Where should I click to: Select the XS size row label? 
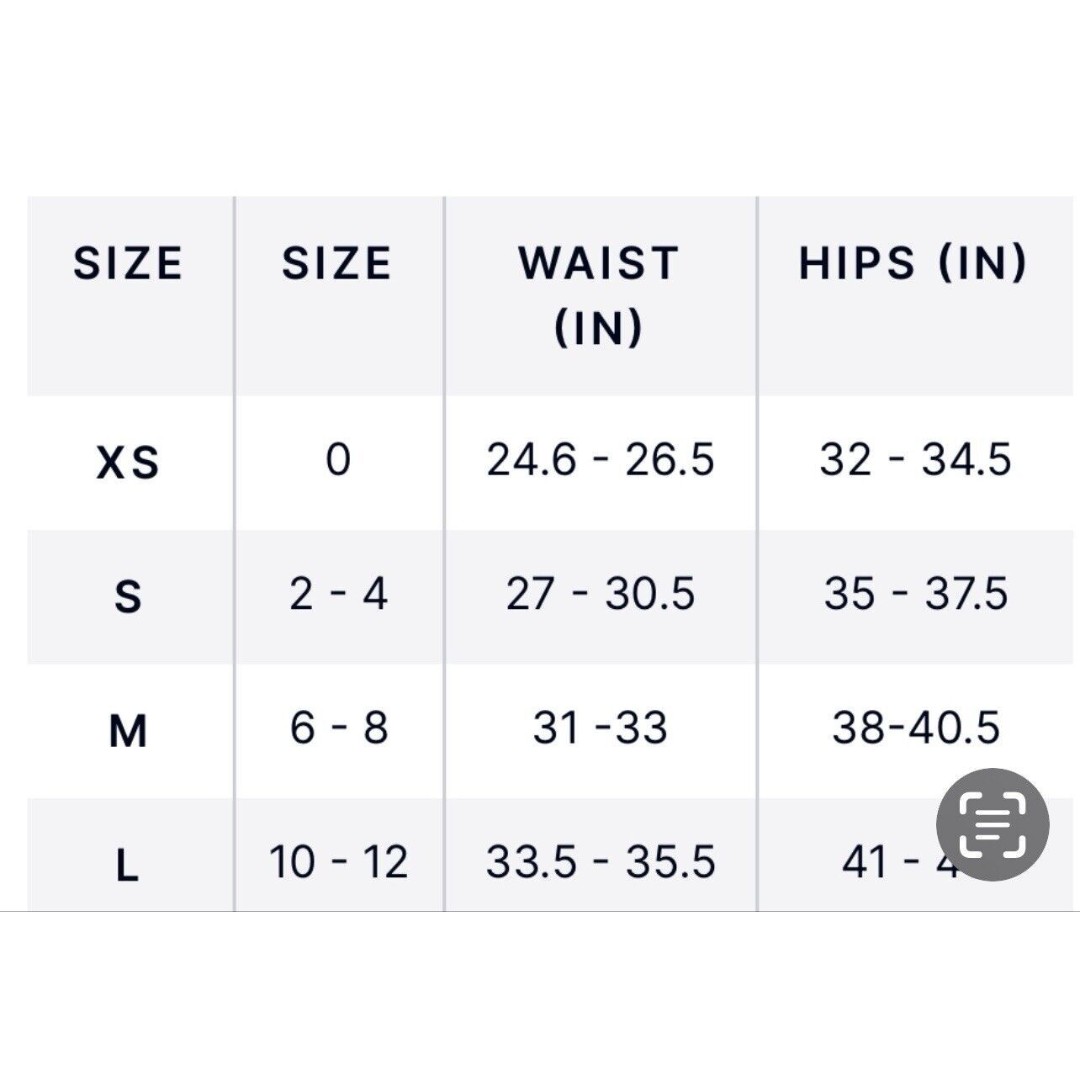128,461
